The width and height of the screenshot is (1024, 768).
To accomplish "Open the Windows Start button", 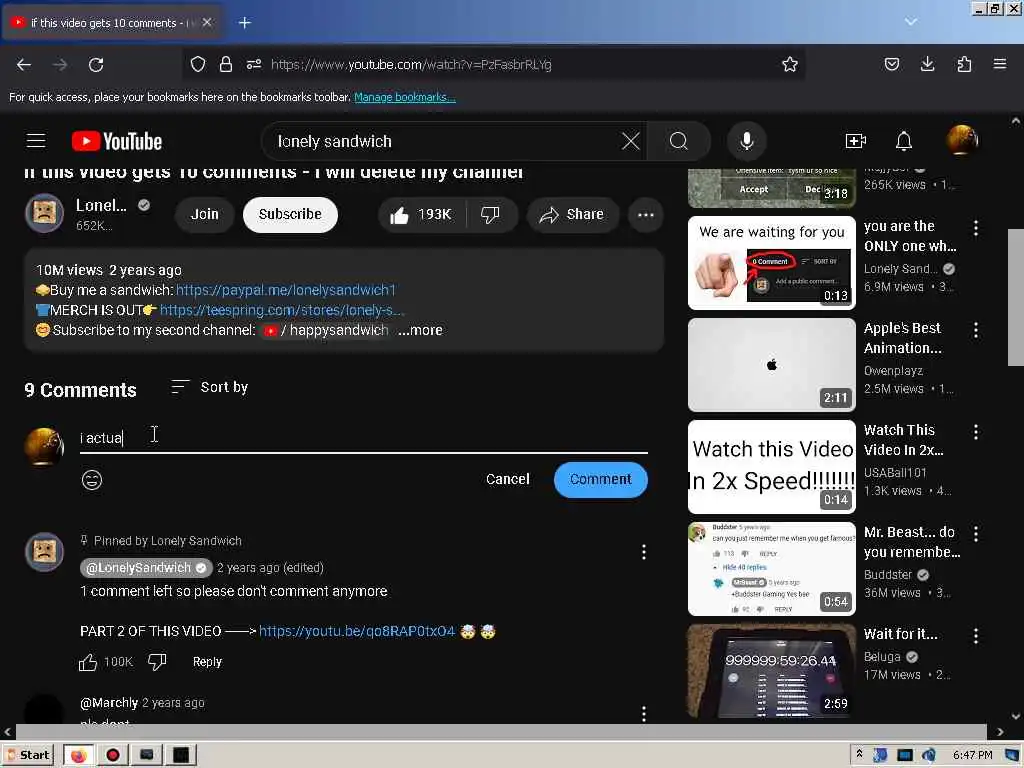I will click(27, 755).
